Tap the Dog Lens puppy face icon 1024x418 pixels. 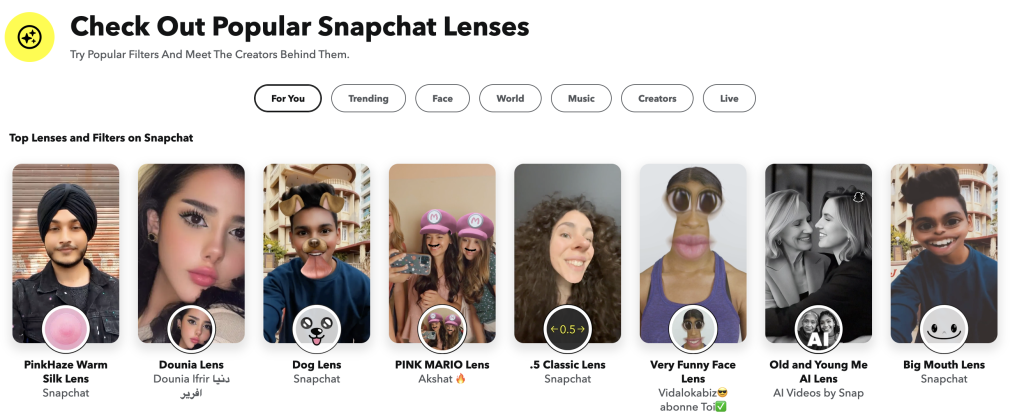[317, 329]
